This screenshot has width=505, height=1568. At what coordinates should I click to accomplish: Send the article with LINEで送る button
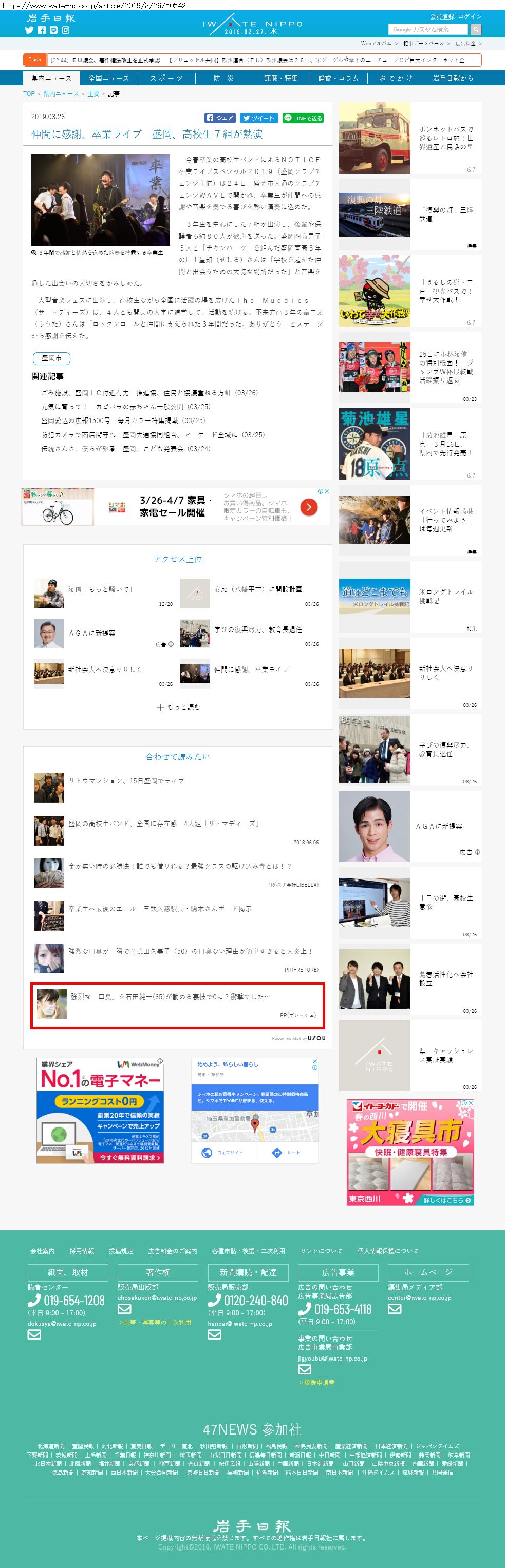coord(303,118)
